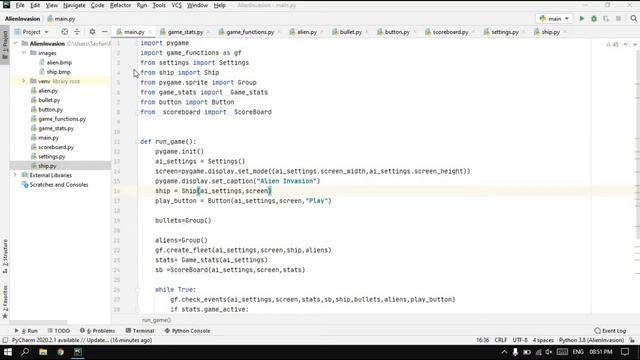Go to next highlighted error arrow
Image resolution: width=640 pixels, height=360 pixels.
point(635,44)
